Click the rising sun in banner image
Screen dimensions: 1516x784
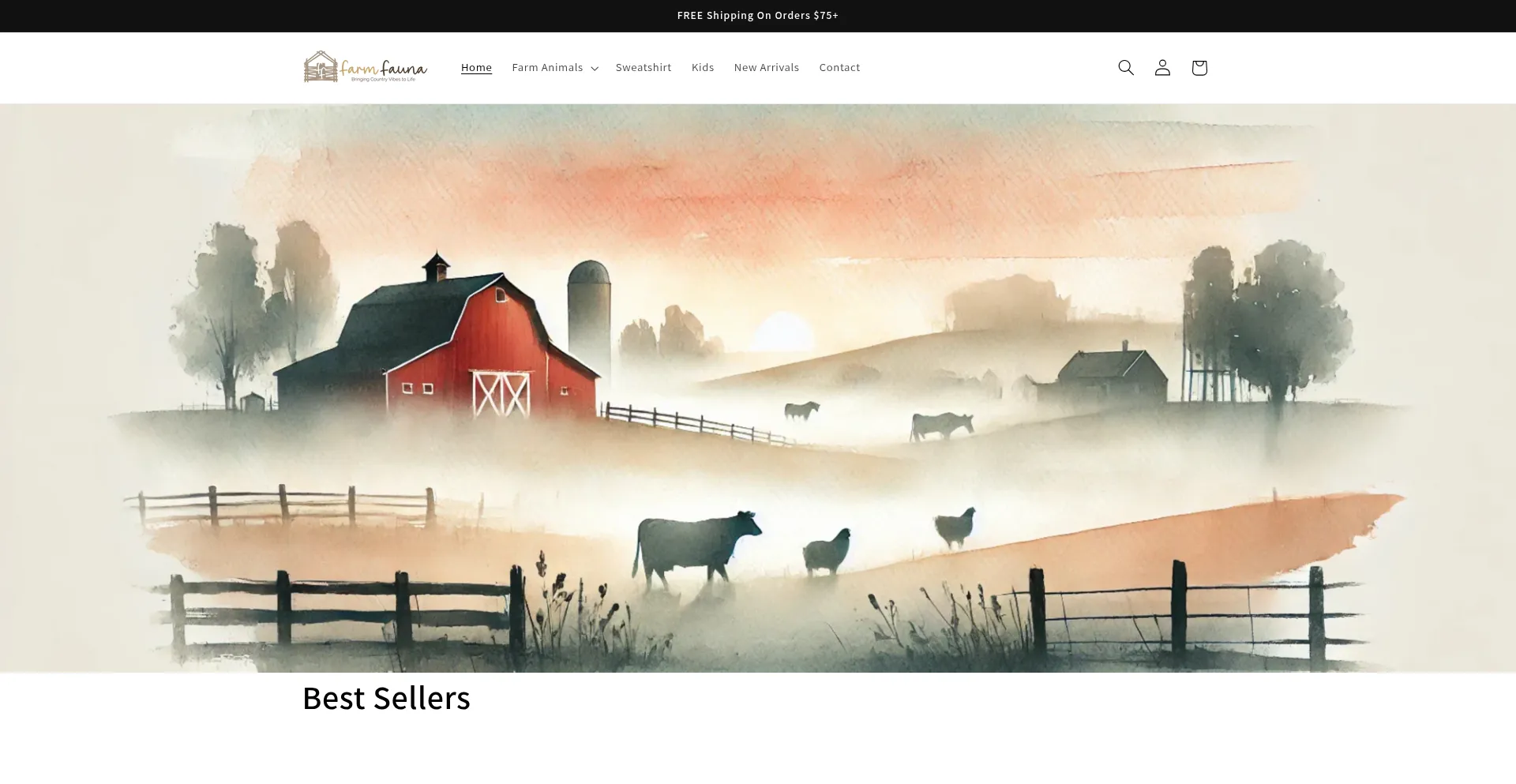(782, 332)
